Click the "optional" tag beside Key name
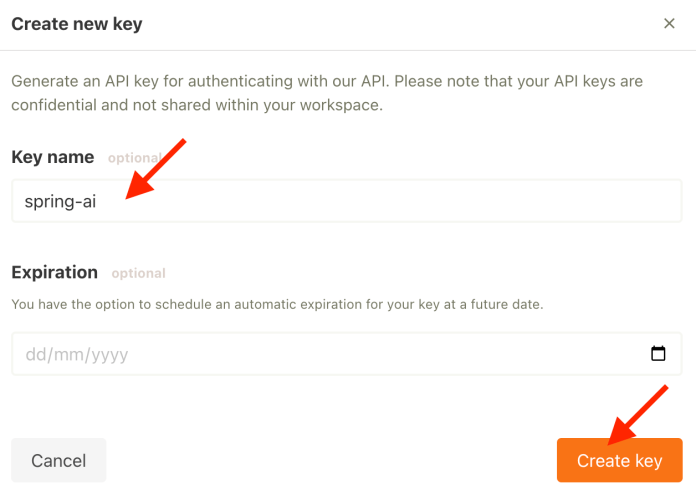696x494 pixels. [x=134, y=158]
